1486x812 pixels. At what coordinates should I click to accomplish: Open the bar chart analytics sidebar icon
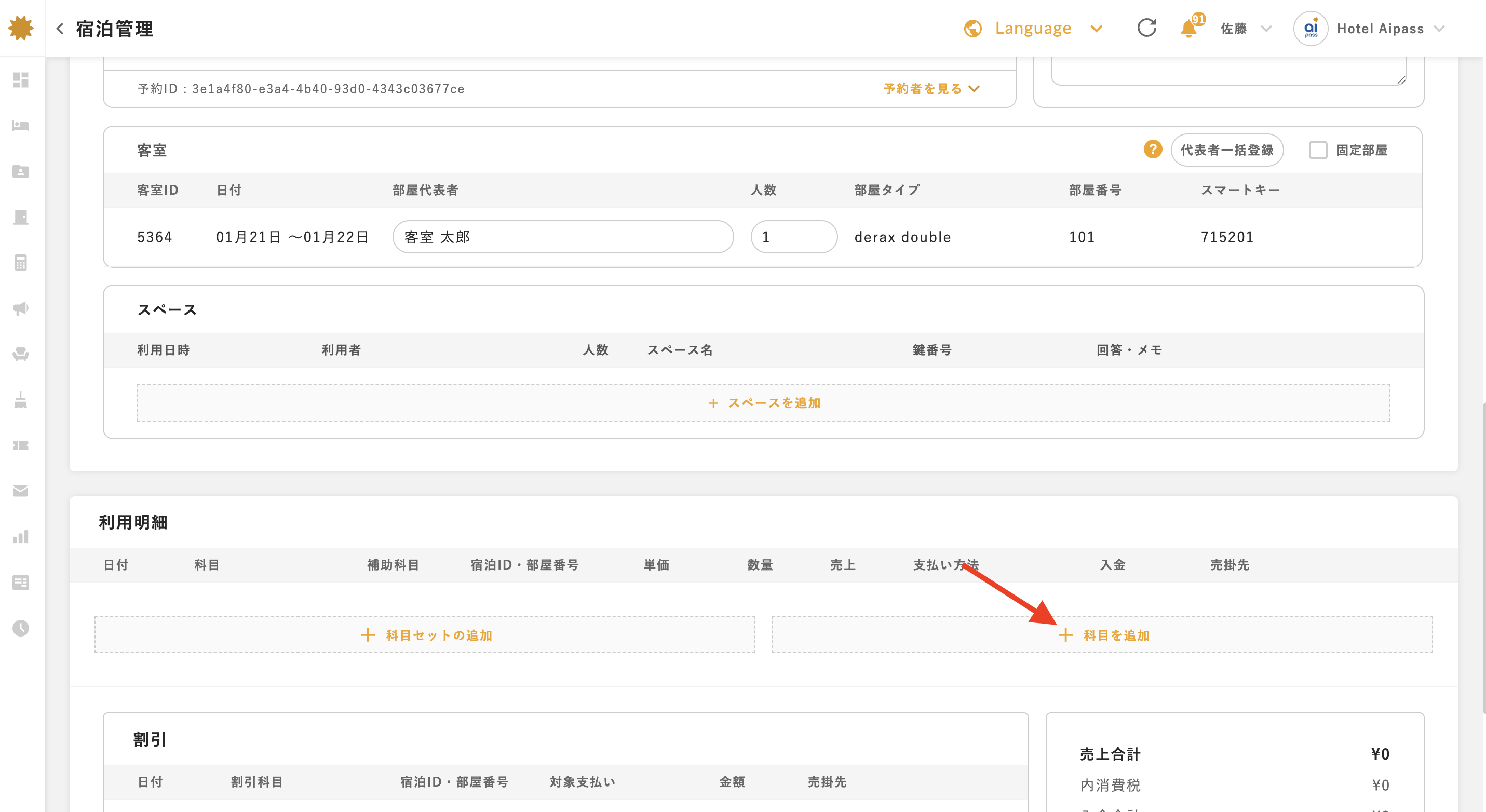click(x=21, y=536)
